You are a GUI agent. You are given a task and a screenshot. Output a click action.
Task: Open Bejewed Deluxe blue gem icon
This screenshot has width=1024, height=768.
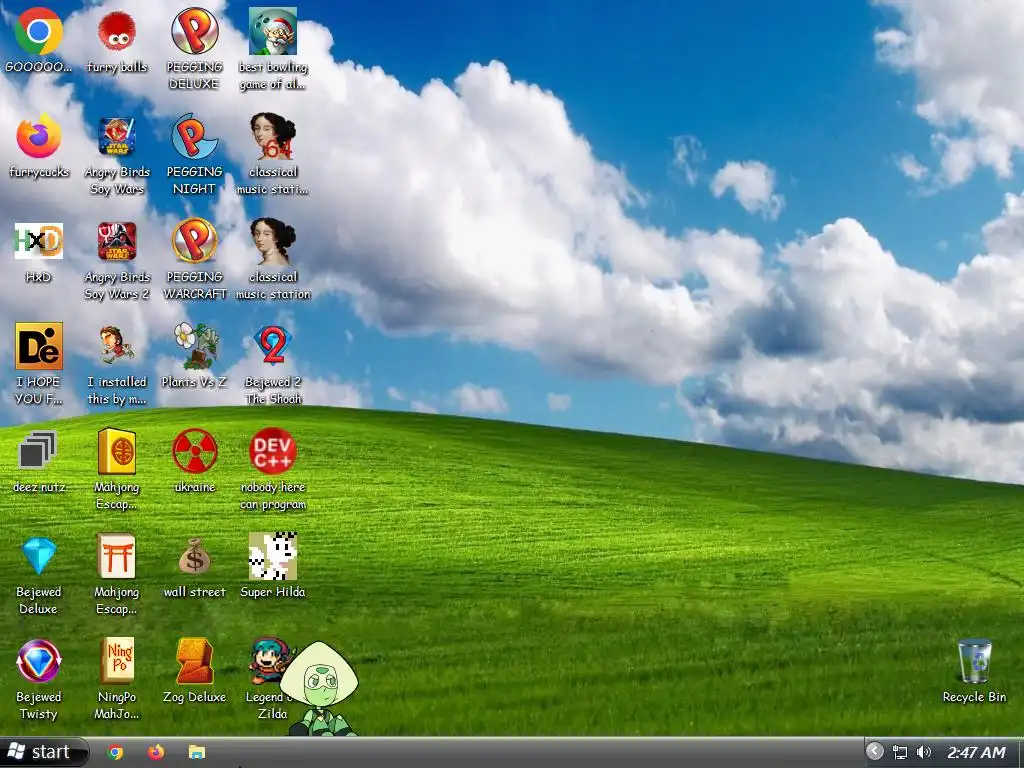point(39,556)
